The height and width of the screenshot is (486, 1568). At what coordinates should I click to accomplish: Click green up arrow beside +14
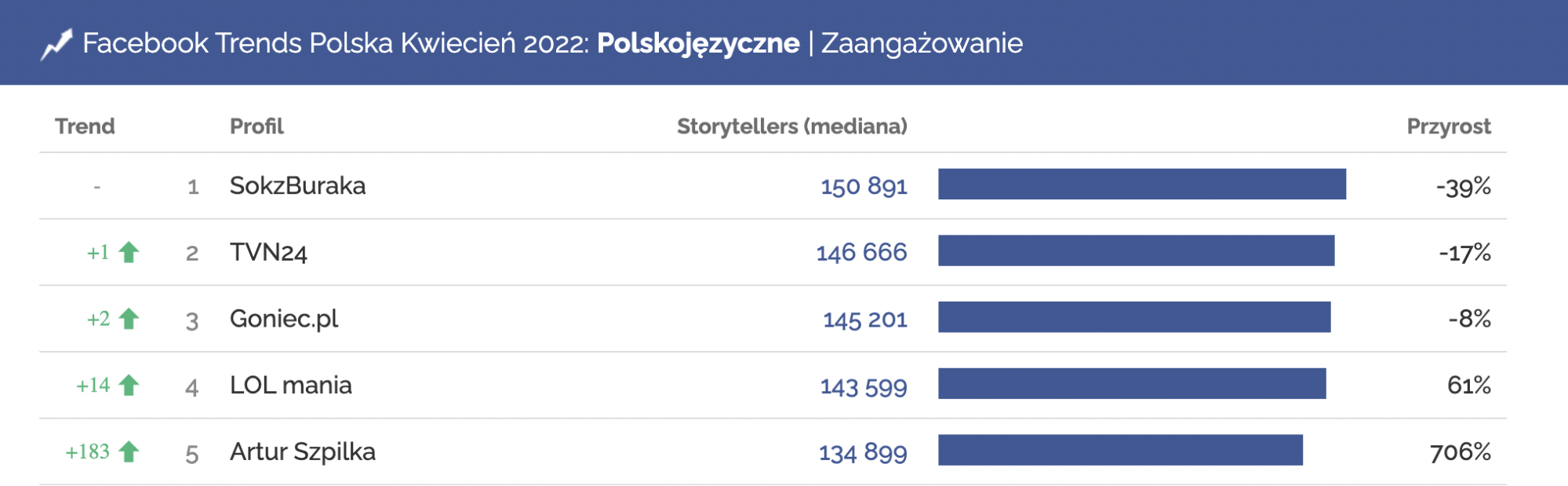point(129,386)
